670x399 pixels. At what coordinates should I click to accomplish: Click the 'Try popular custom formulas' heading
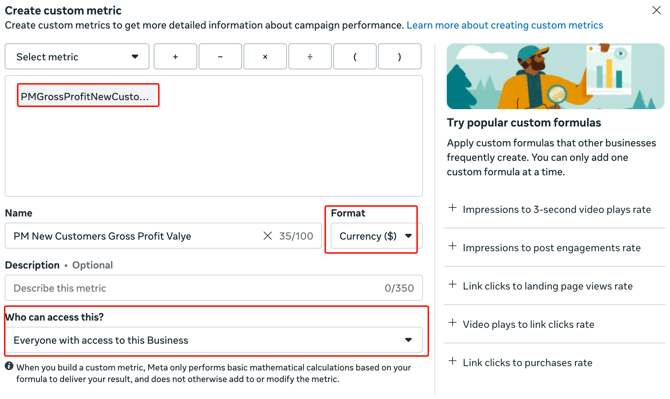point(524,123)
